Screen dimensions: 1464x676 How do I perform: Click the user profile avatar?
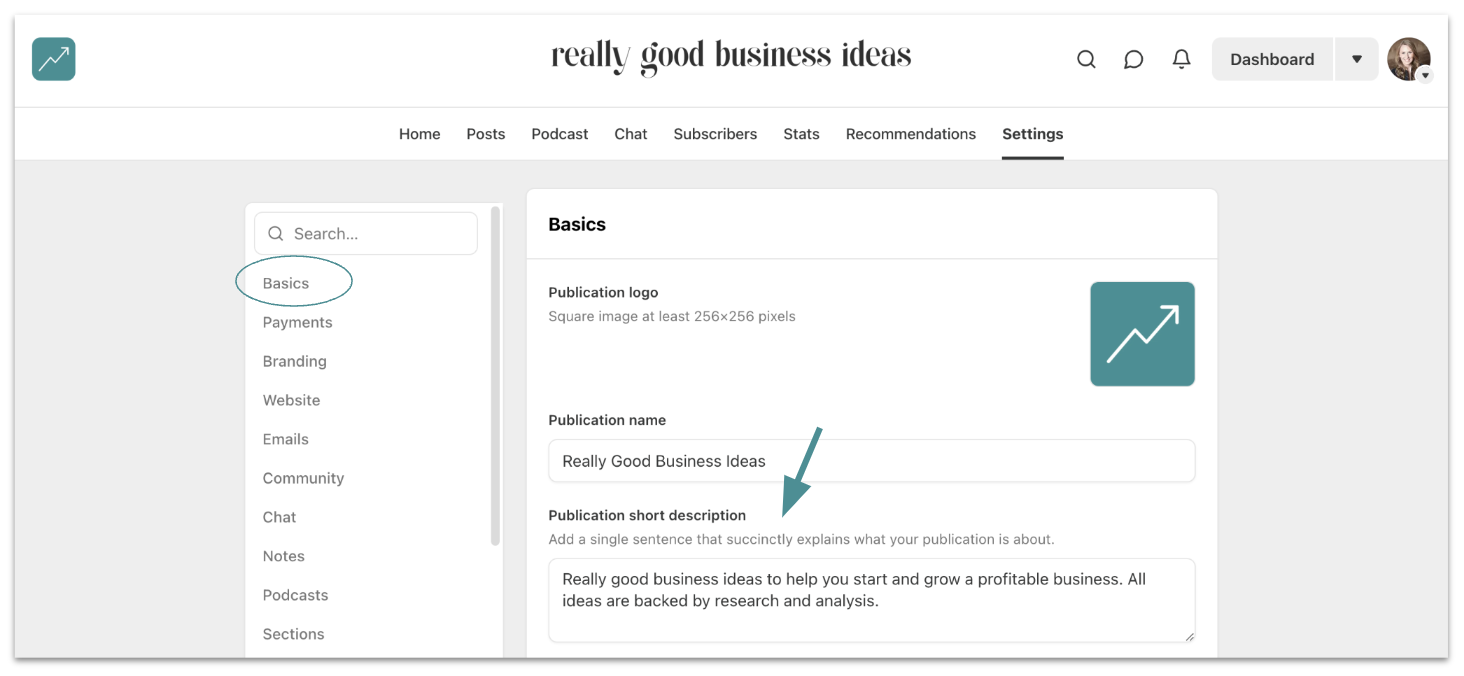point(1408,59)
